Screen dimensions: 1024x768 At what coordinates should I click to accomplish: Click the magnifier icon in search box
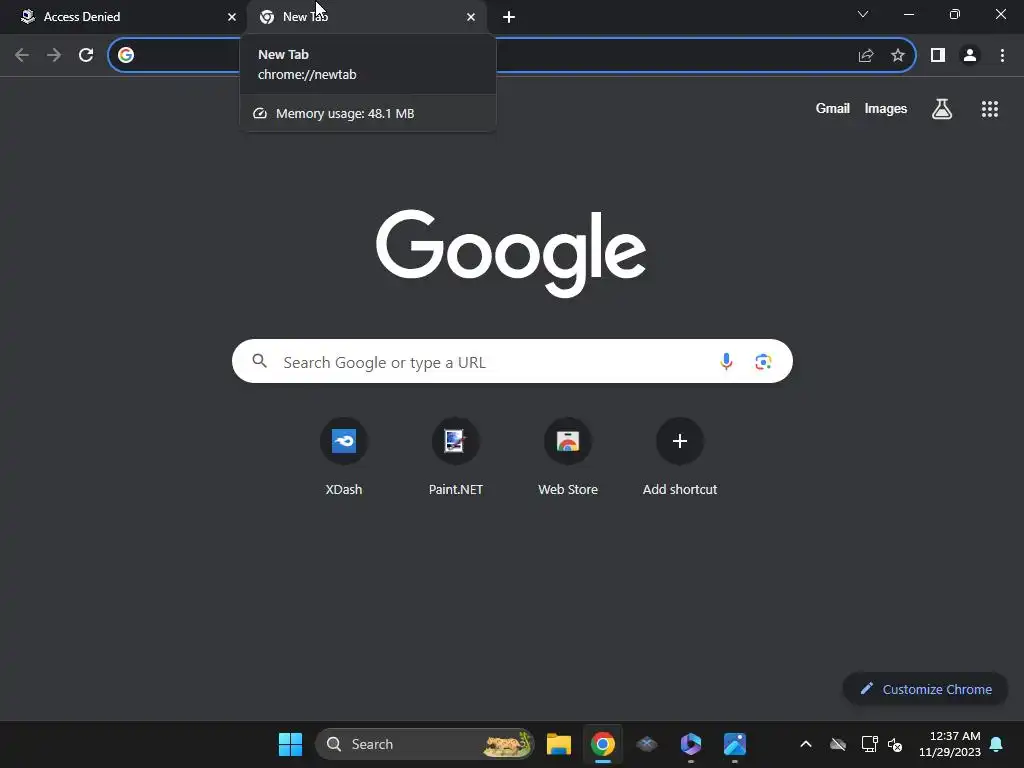coord(259,361)
